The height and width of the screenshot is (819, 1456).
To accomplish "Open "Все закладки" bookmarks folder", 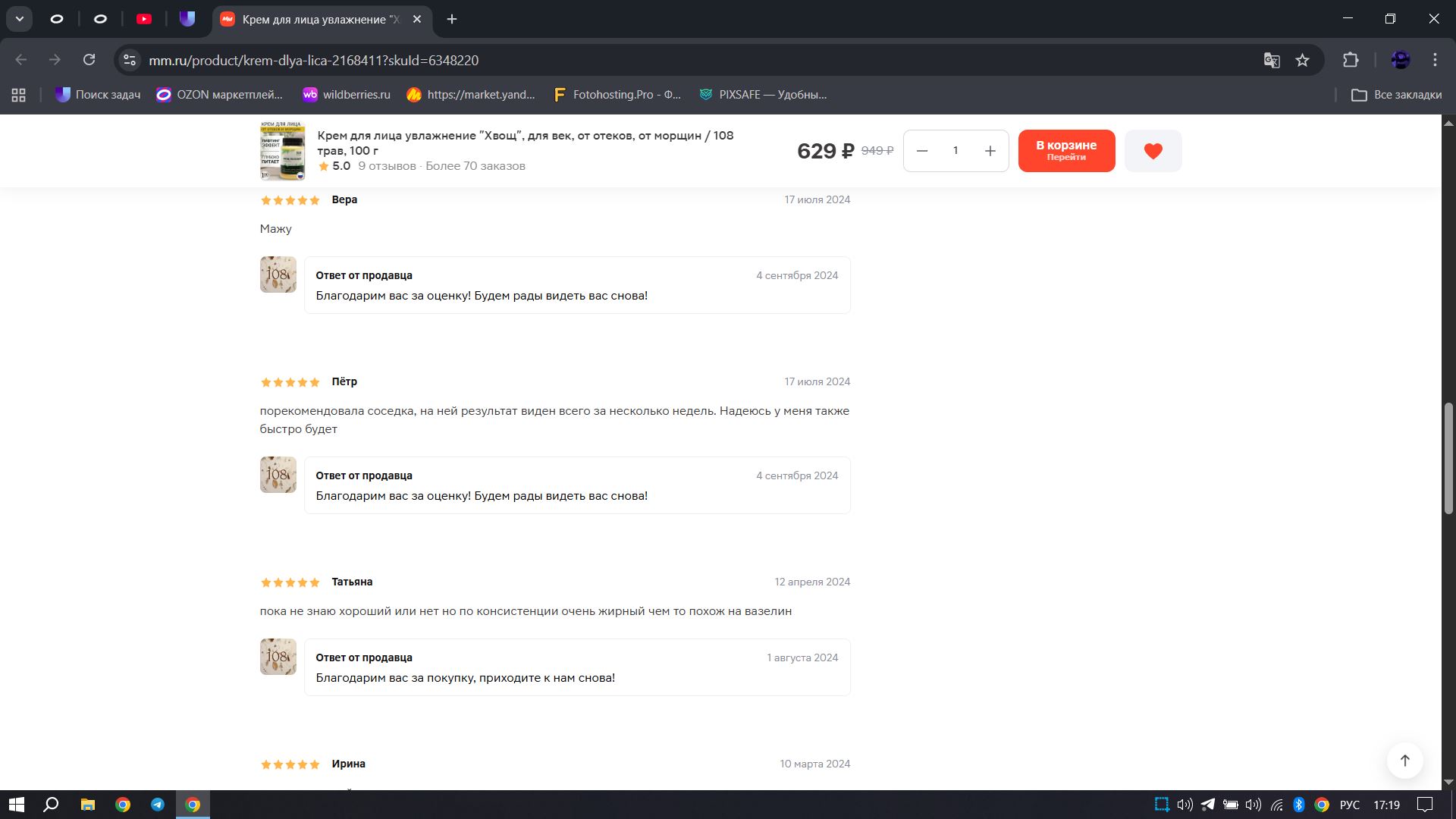I will (x=1396, y=95).
